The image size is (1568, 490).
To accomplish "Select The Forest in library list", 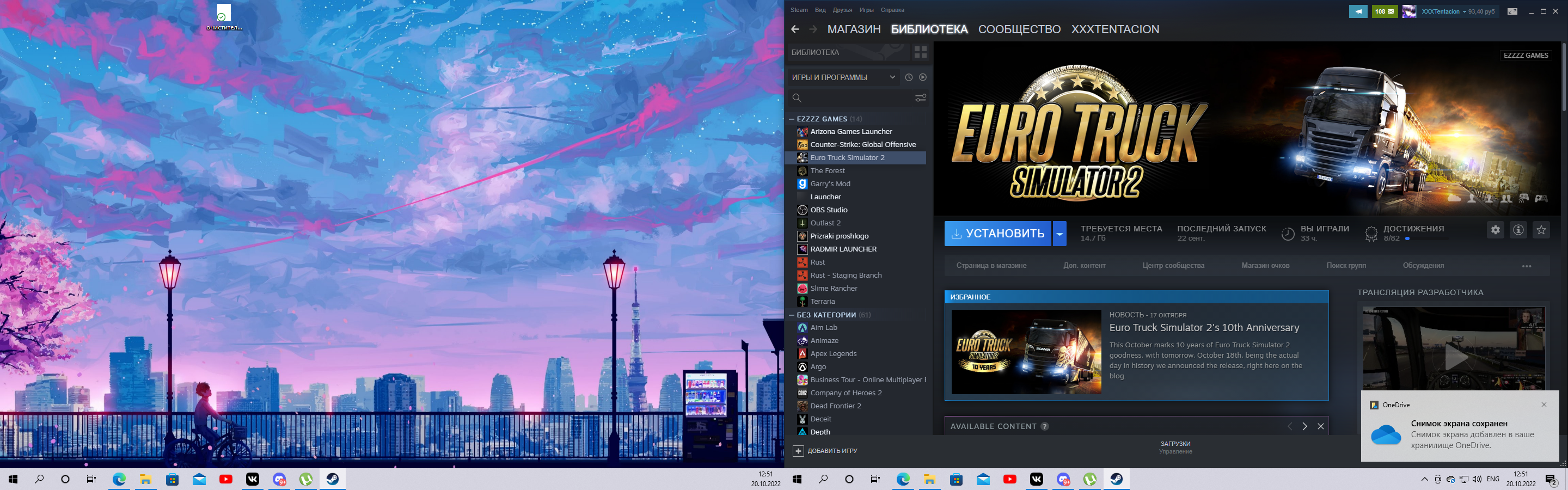I will pos(855,170).
